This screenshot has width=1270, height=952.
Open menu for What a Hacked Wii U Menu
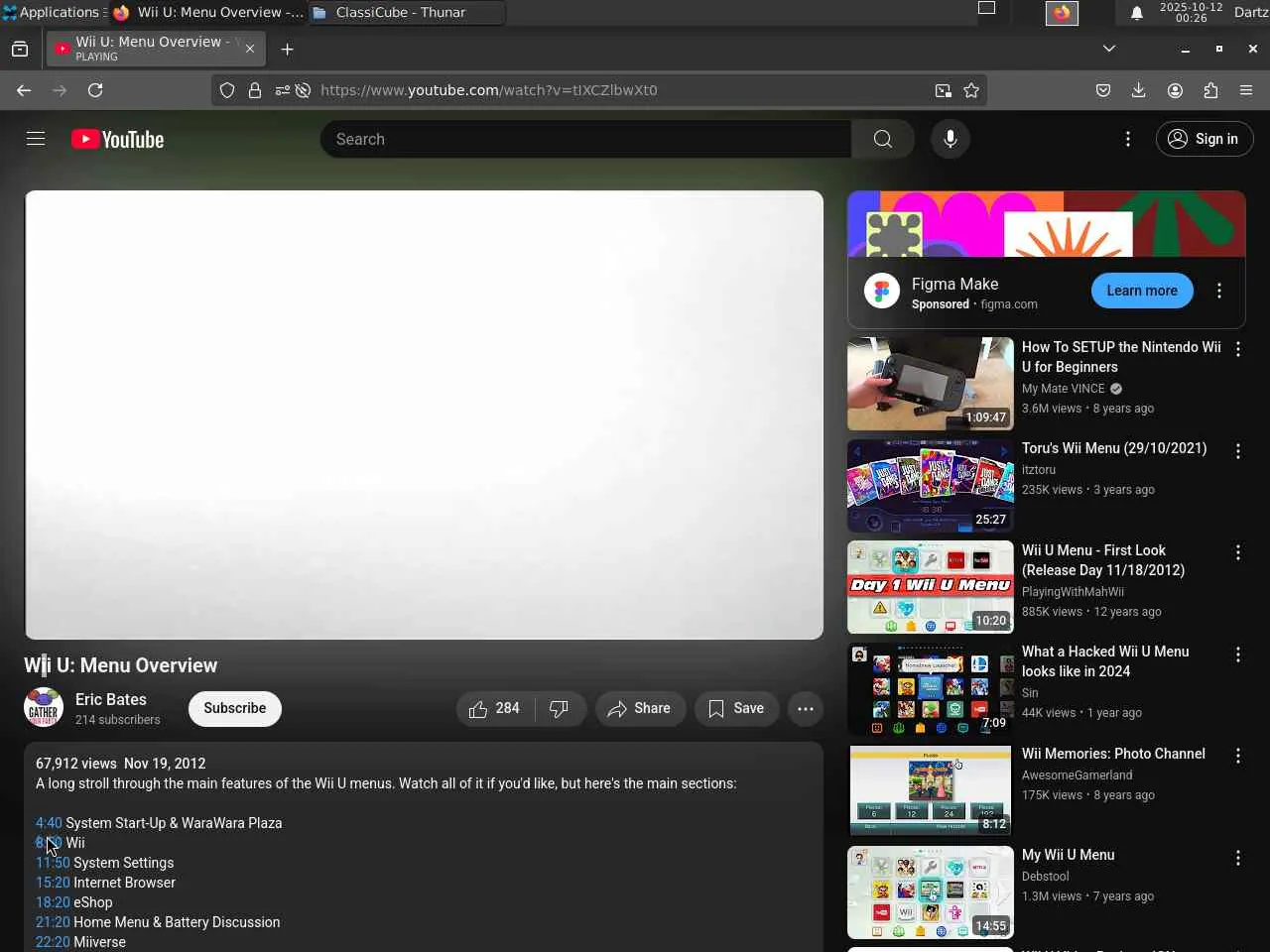1238,654
